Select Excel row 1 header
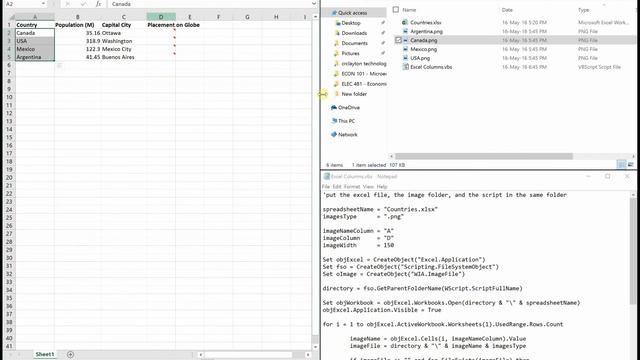This screenshot has width=640, height=360. (x=9, y=25)
